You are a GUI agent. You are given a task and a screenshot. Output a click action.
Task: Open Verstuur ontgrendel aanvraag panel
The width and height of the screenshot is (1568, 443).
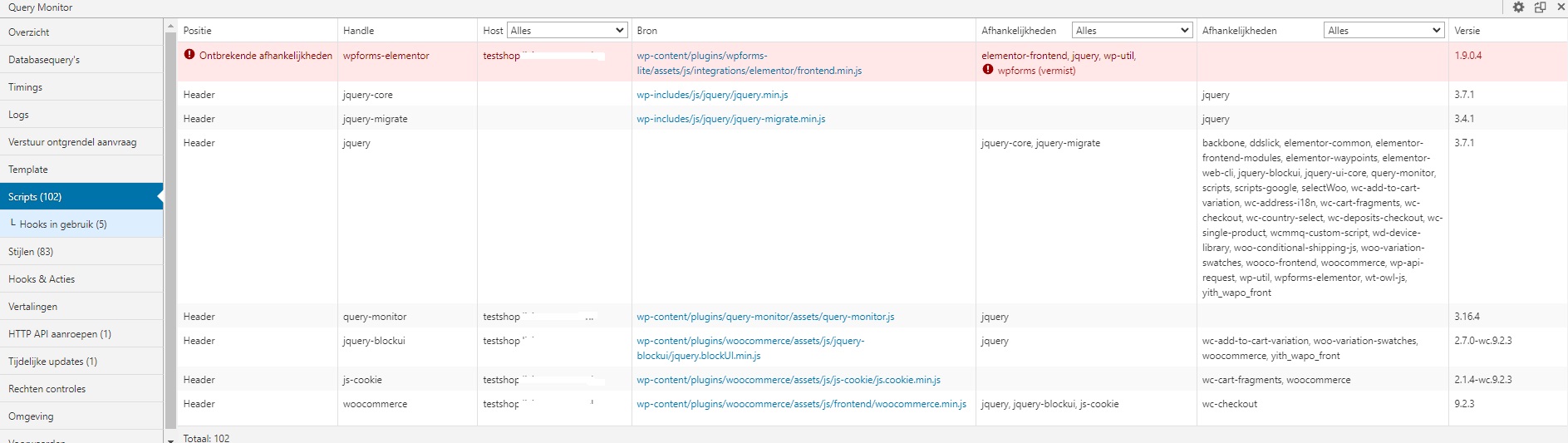point(81,141)
